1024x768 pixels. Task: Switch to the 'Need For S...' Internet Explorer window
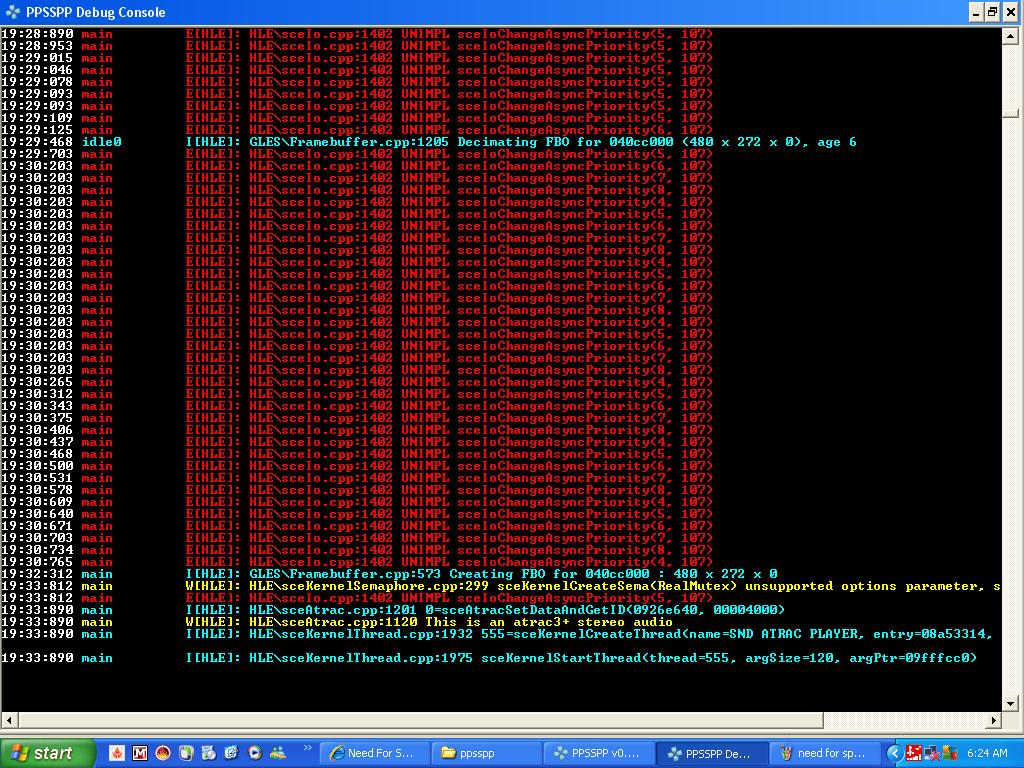click(x=374, y=753)
